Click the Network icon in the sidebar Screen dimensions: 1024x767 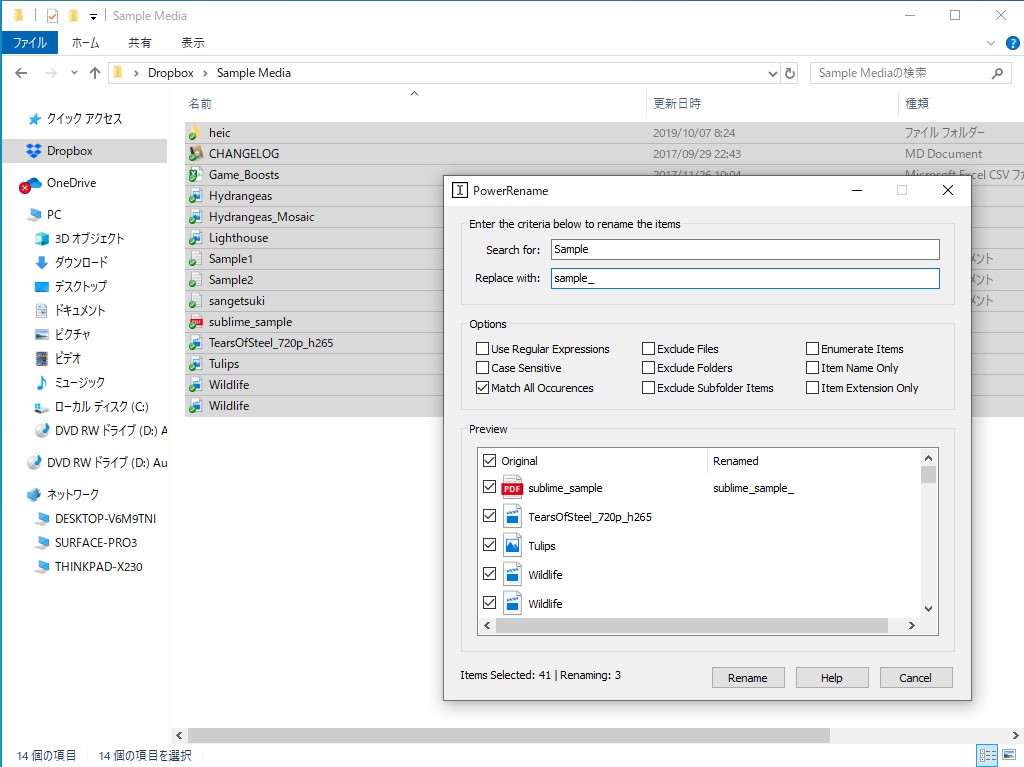(34, 495)
